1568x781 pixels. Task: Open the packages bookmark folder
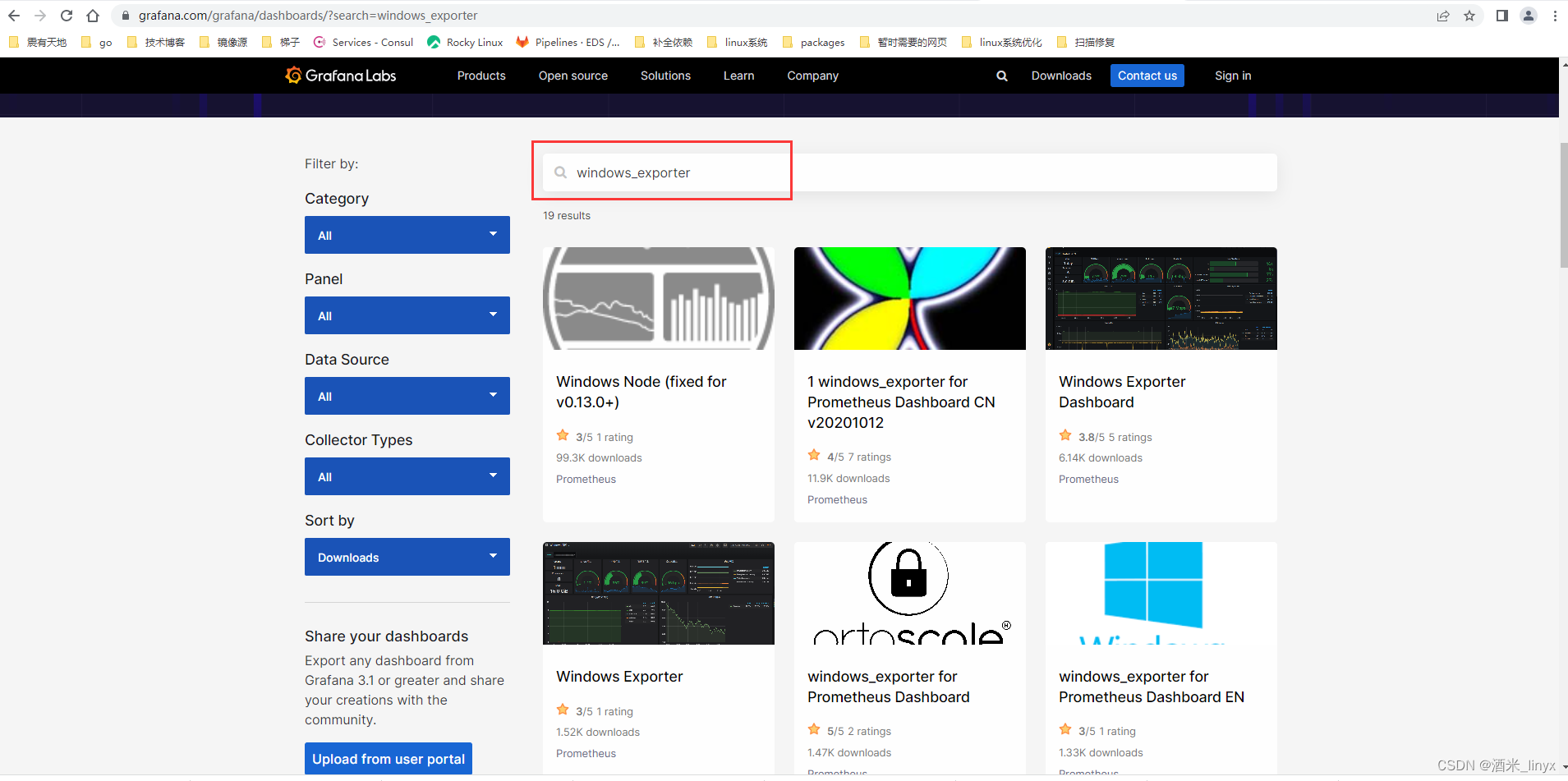(813, 42)
